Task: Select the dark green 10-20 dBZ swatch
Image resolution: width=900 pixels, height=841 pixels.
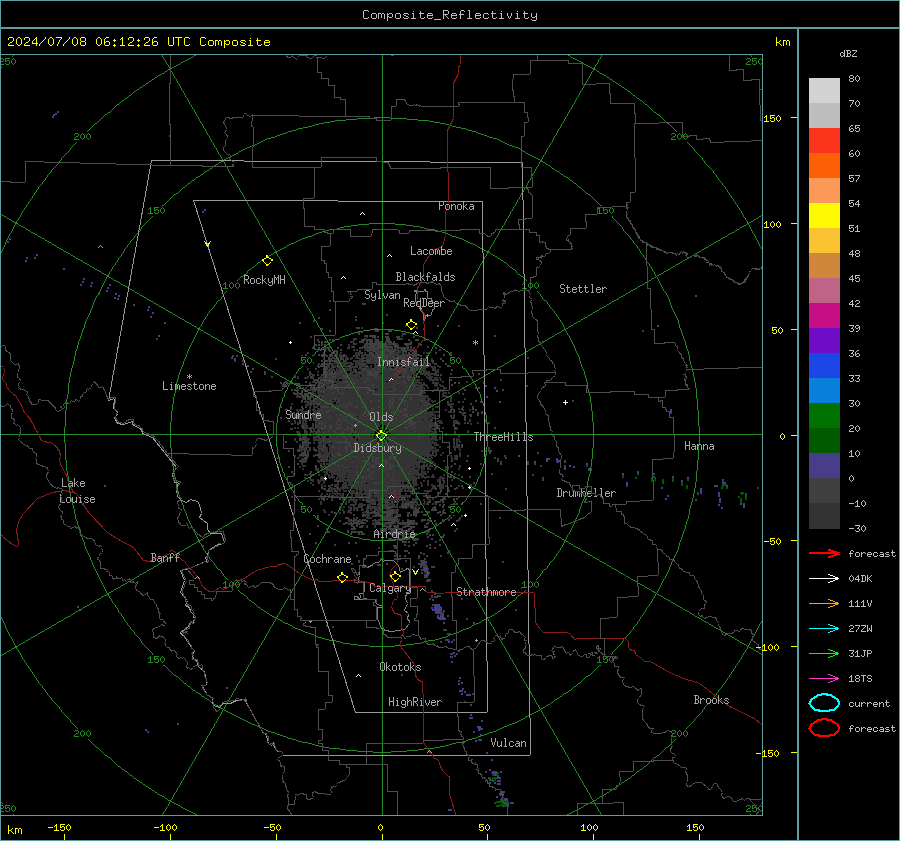Action: tap(824, 440)
